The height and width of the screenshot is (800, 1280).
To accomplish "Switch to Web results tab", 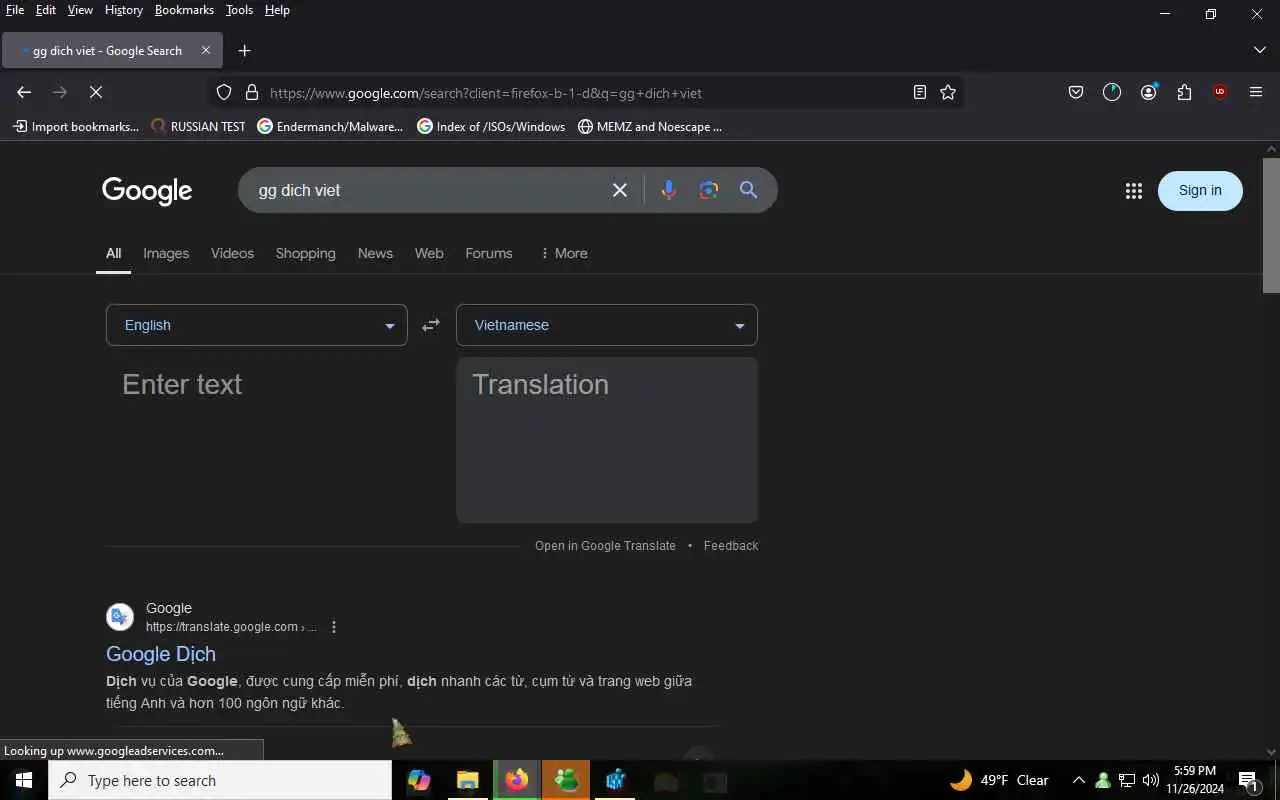I will coord(429,253).
